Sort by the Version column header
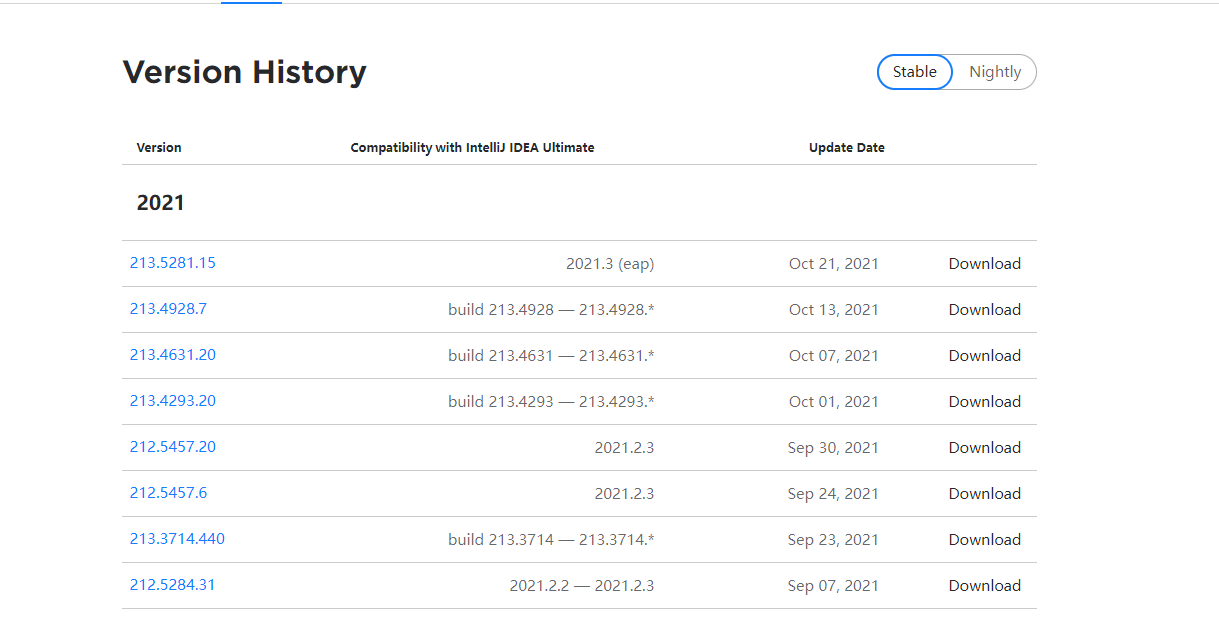 [x=159, y=147]
